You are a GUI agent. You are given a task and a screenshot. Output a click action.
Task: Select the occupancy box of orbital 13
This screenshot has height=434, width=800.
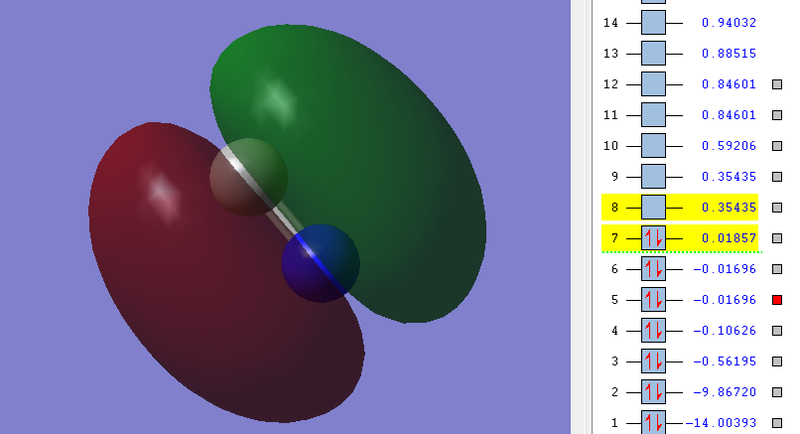[653, 54]
